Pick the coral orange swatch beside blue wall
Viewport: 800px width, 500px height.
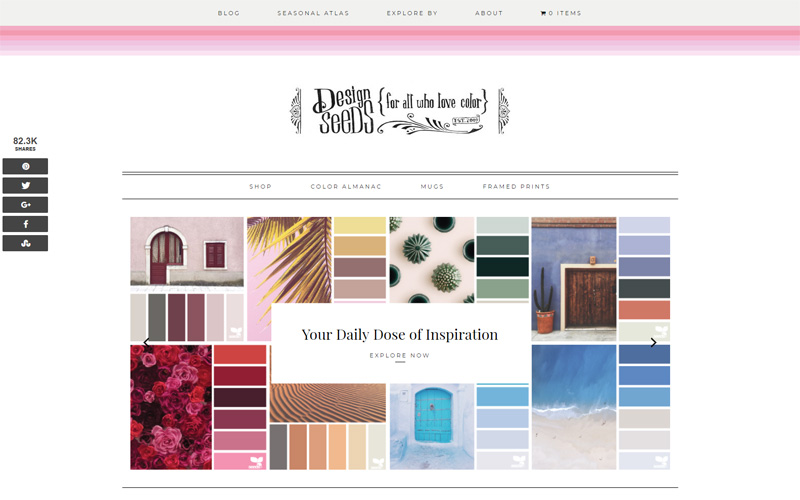pyautogui.click(x=644, y=310)
